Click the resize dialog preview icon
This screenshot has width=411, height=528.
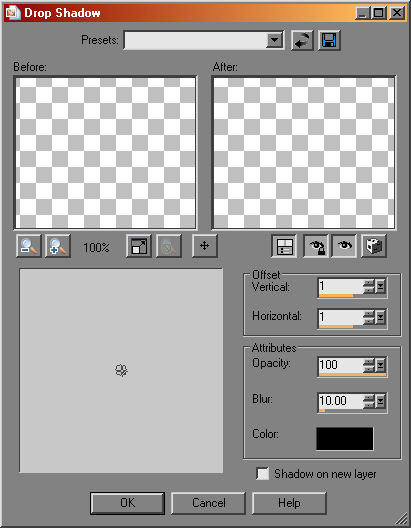(139, 246)
